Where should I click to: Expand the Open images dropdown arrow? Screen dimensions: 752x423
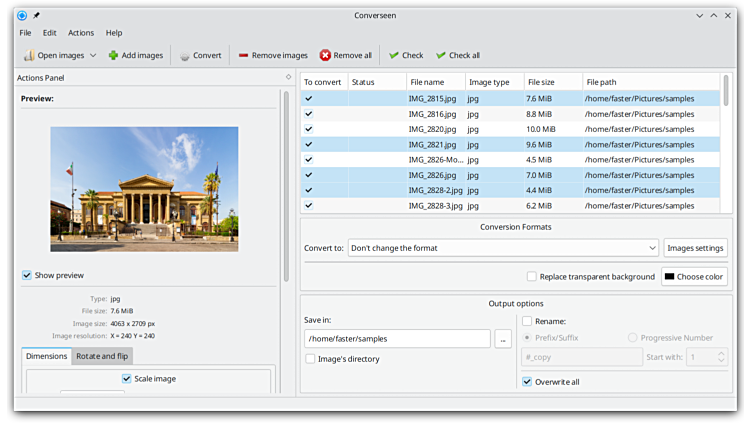coord(93,56)
